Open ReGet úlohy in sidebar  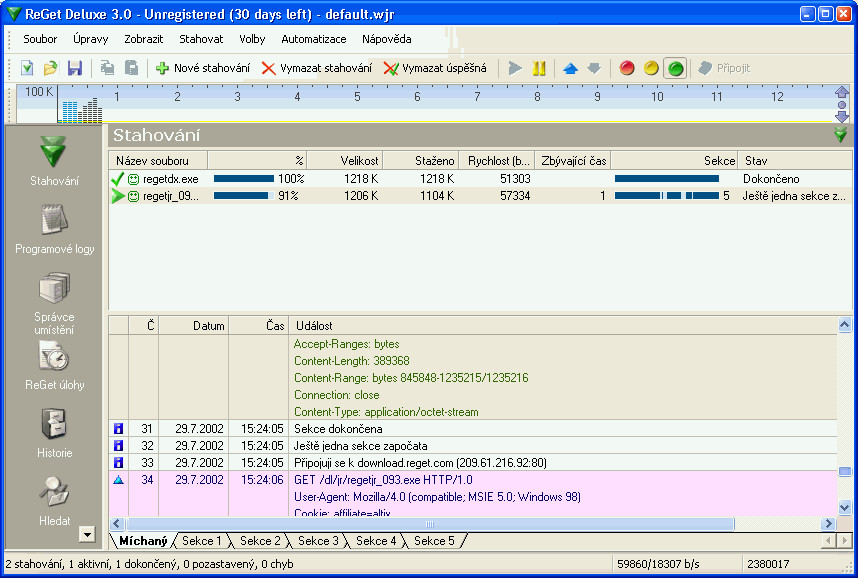coord(54,366)
